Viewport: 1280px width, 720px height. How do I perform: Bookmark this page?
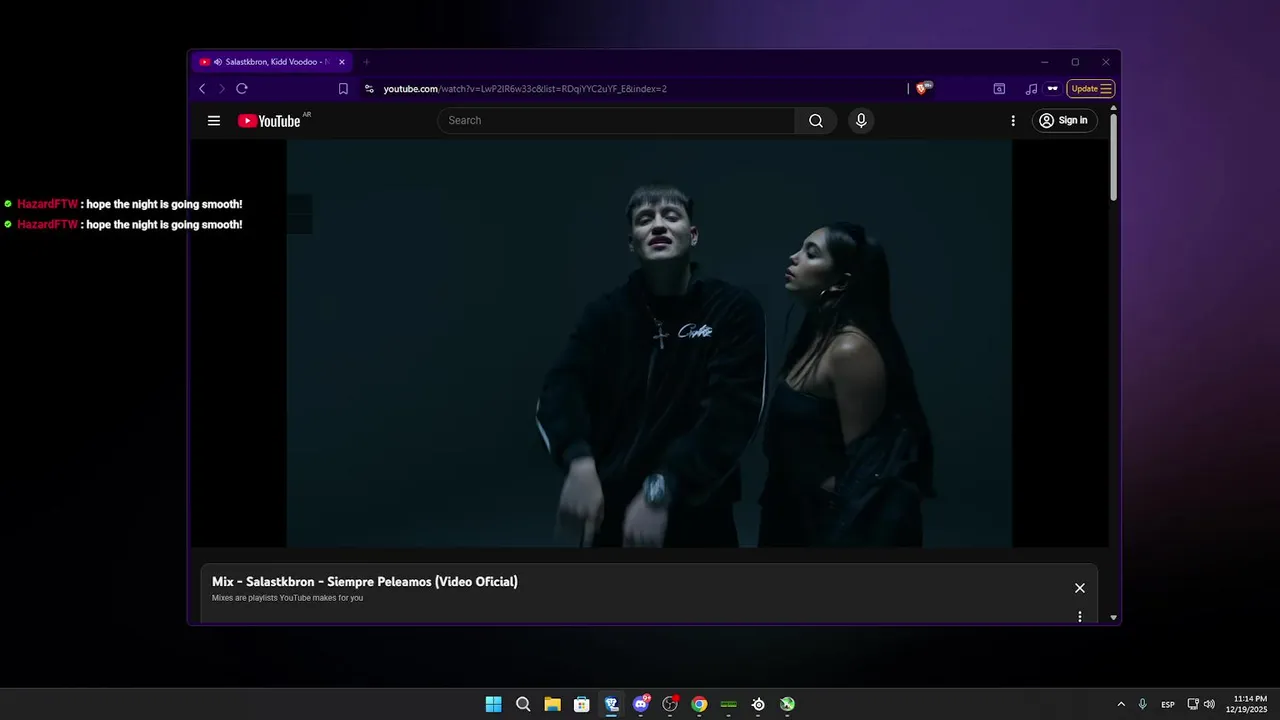click(x=343, y=89)
